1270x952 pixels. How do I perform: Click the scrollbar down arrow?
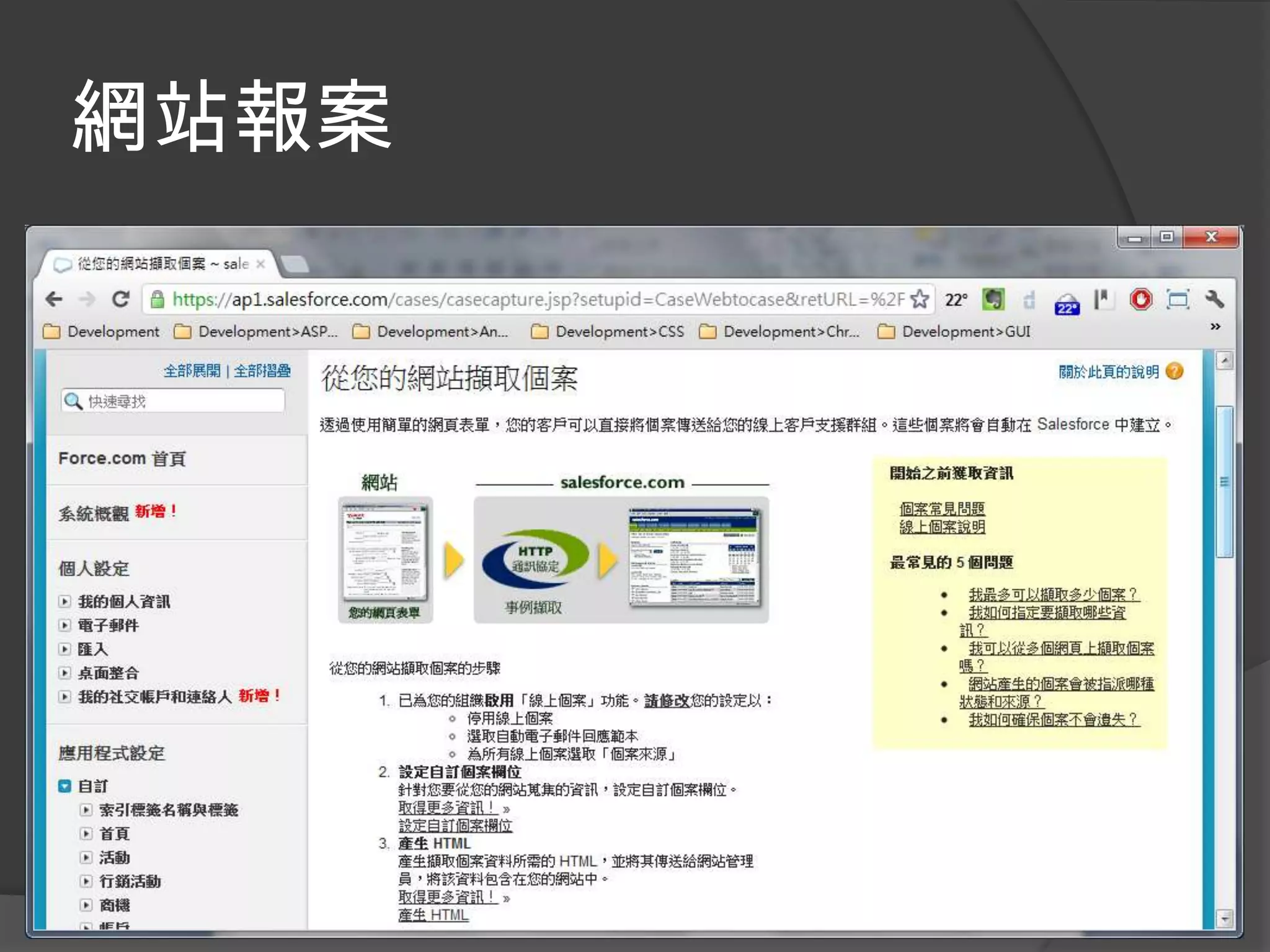click(x=1224, y=918)
